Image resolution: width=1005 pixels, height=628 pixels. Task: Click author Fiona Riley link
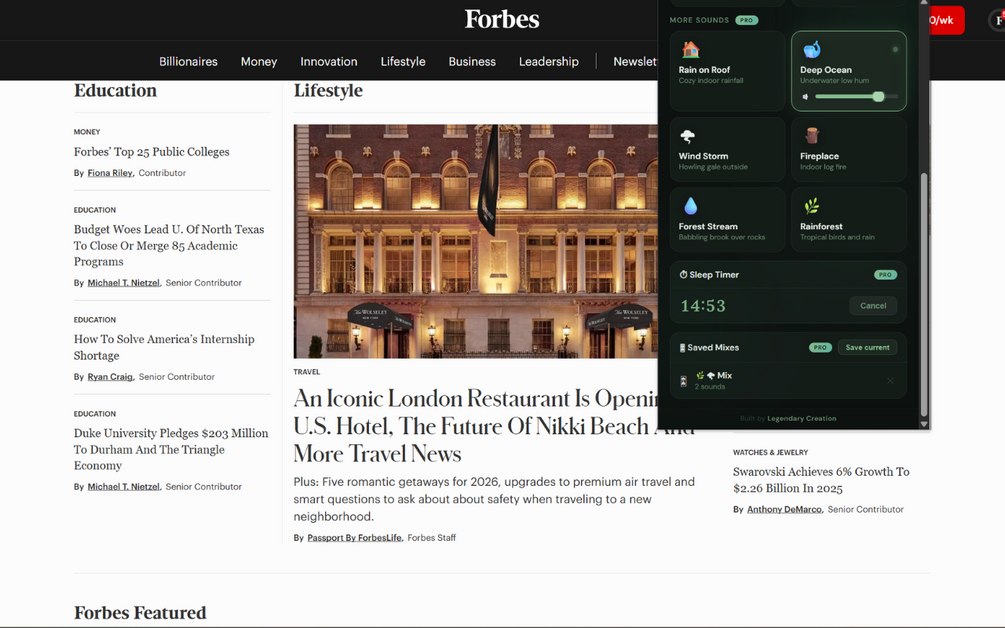pyautogui.click(x=110, y=173)
